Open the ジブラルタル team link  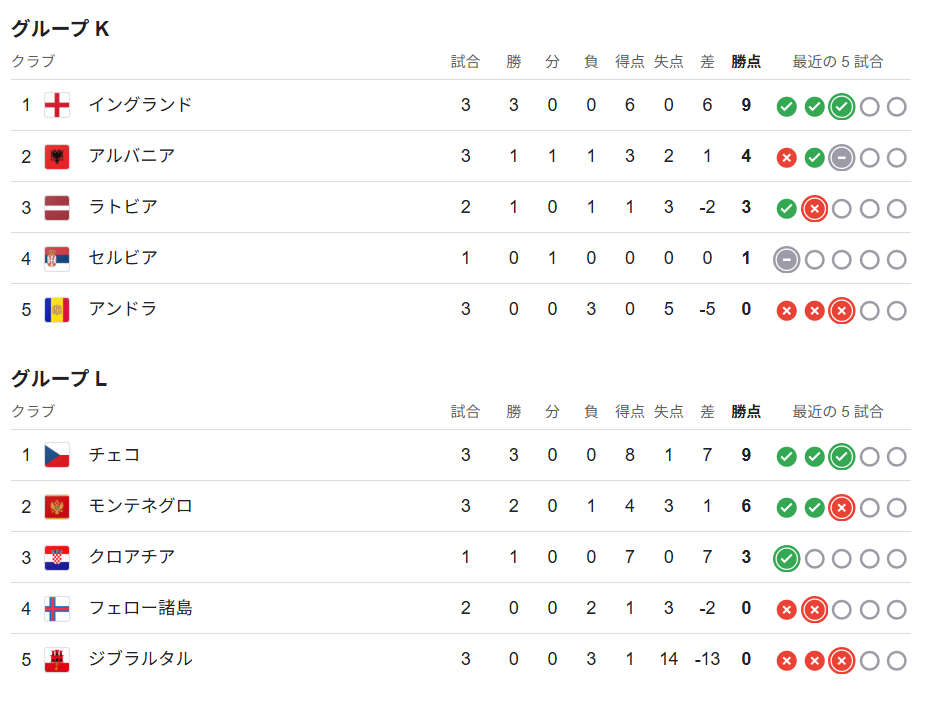point(140,659)
